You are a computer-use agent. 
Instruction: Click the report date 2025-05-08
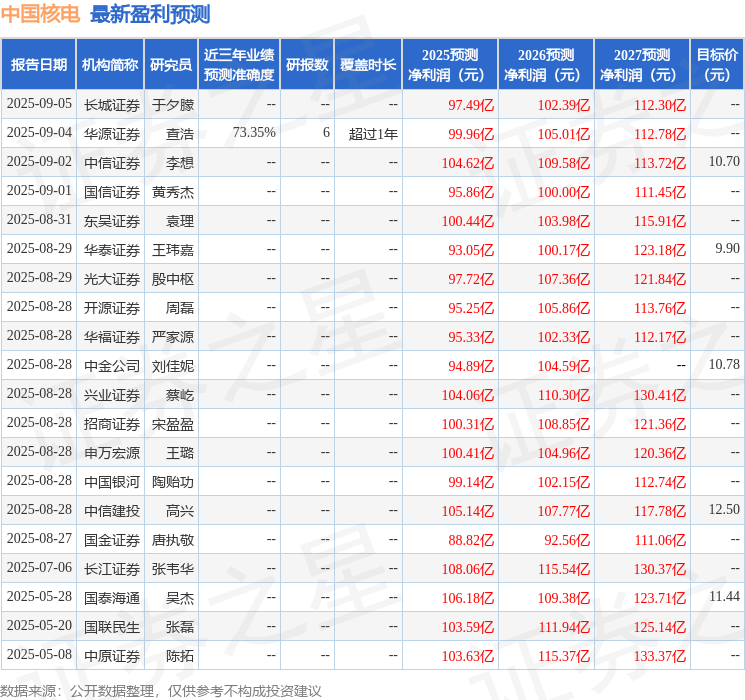[39, 654]
